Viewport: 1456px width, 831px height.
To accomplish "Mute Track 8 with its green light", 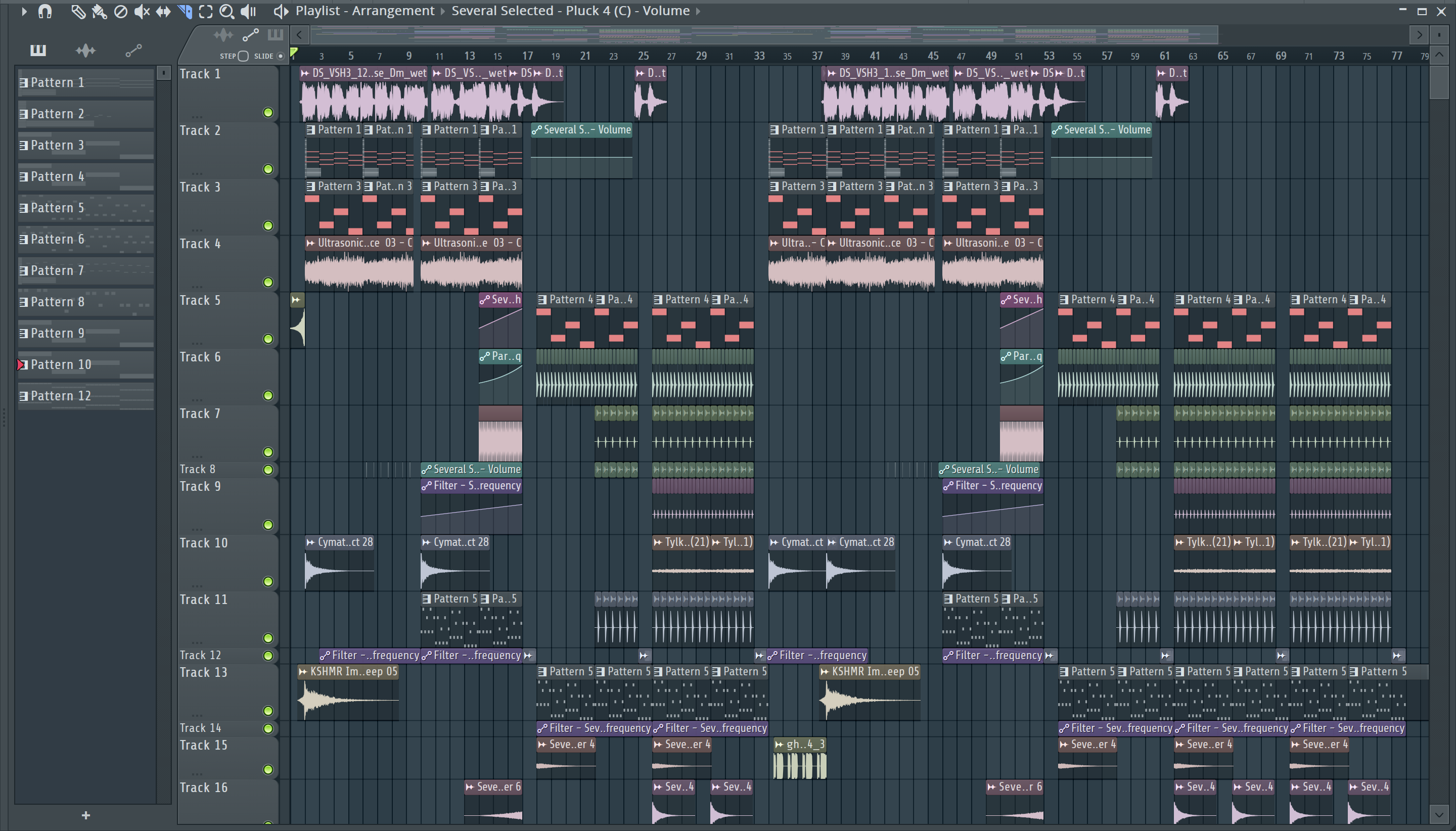I will [267, 470].
